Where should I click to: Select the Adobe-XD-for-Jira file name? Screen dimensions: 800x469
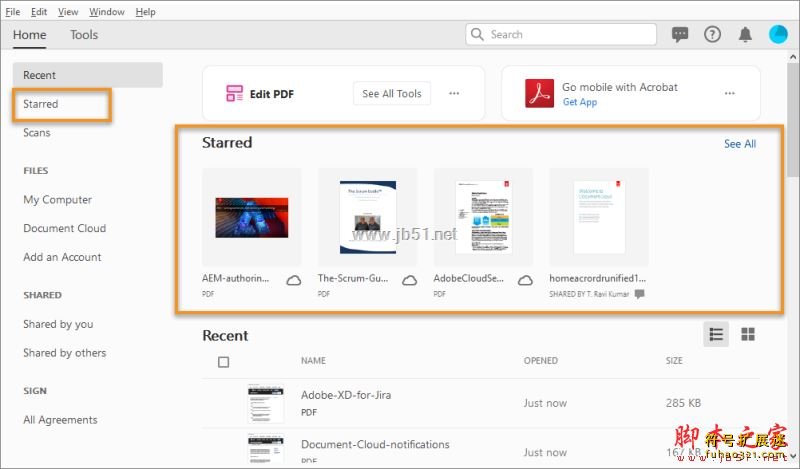click(x=346, y=395)
